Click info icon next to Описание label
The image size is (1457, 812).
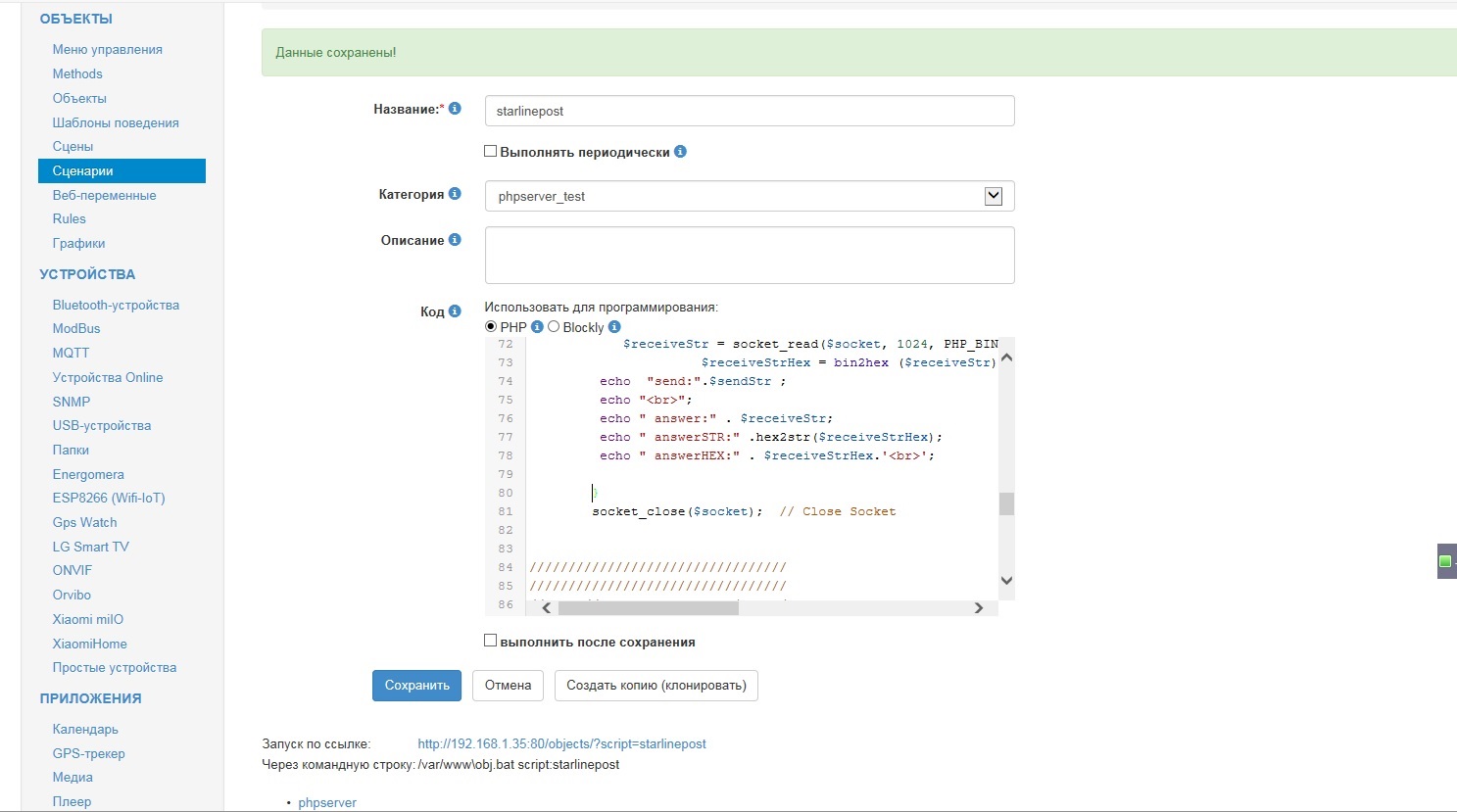455,240
